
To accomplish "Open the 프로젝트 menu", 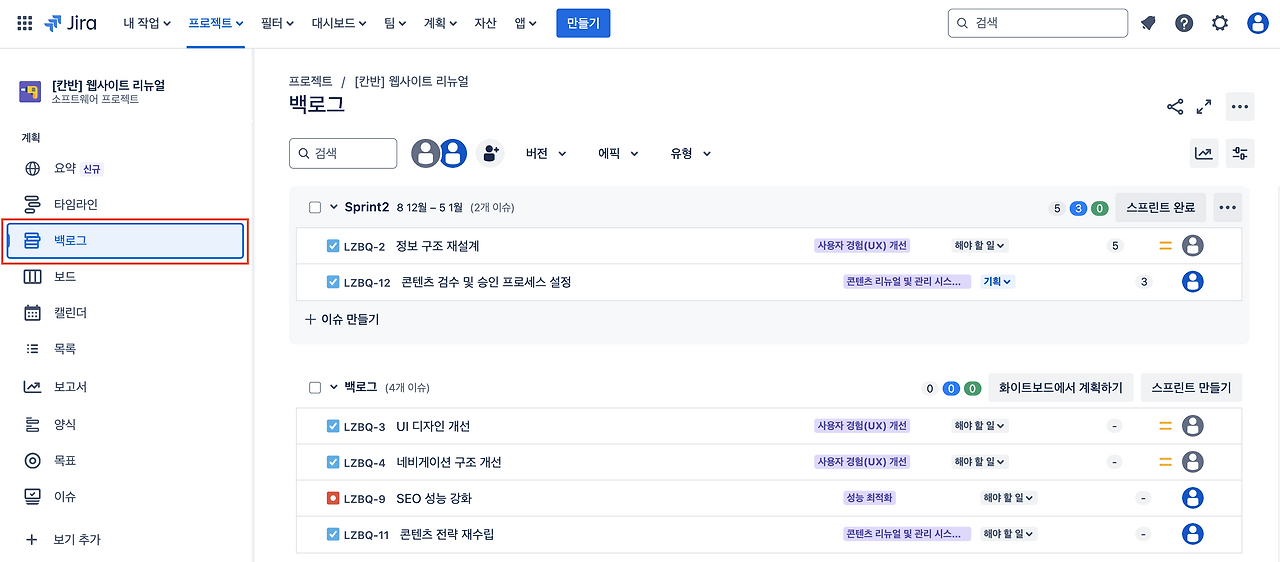I will pos(216,23).
